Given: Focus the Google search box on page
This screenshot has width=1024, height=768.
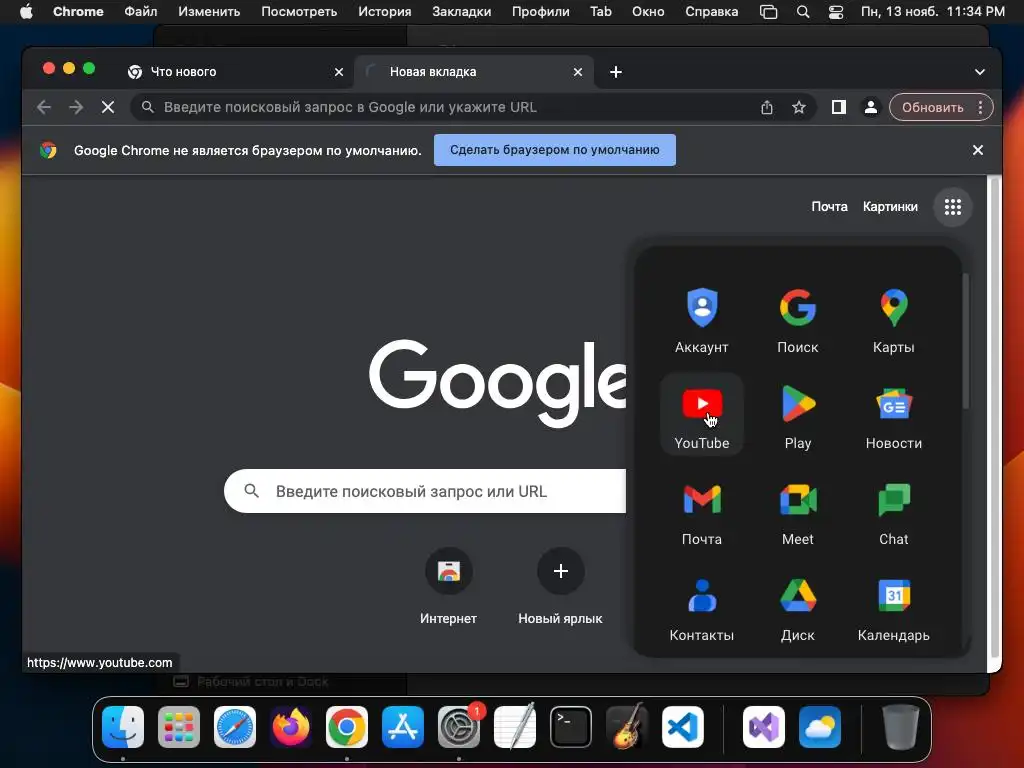Looking at the screenshot, I should coord(424,491).
